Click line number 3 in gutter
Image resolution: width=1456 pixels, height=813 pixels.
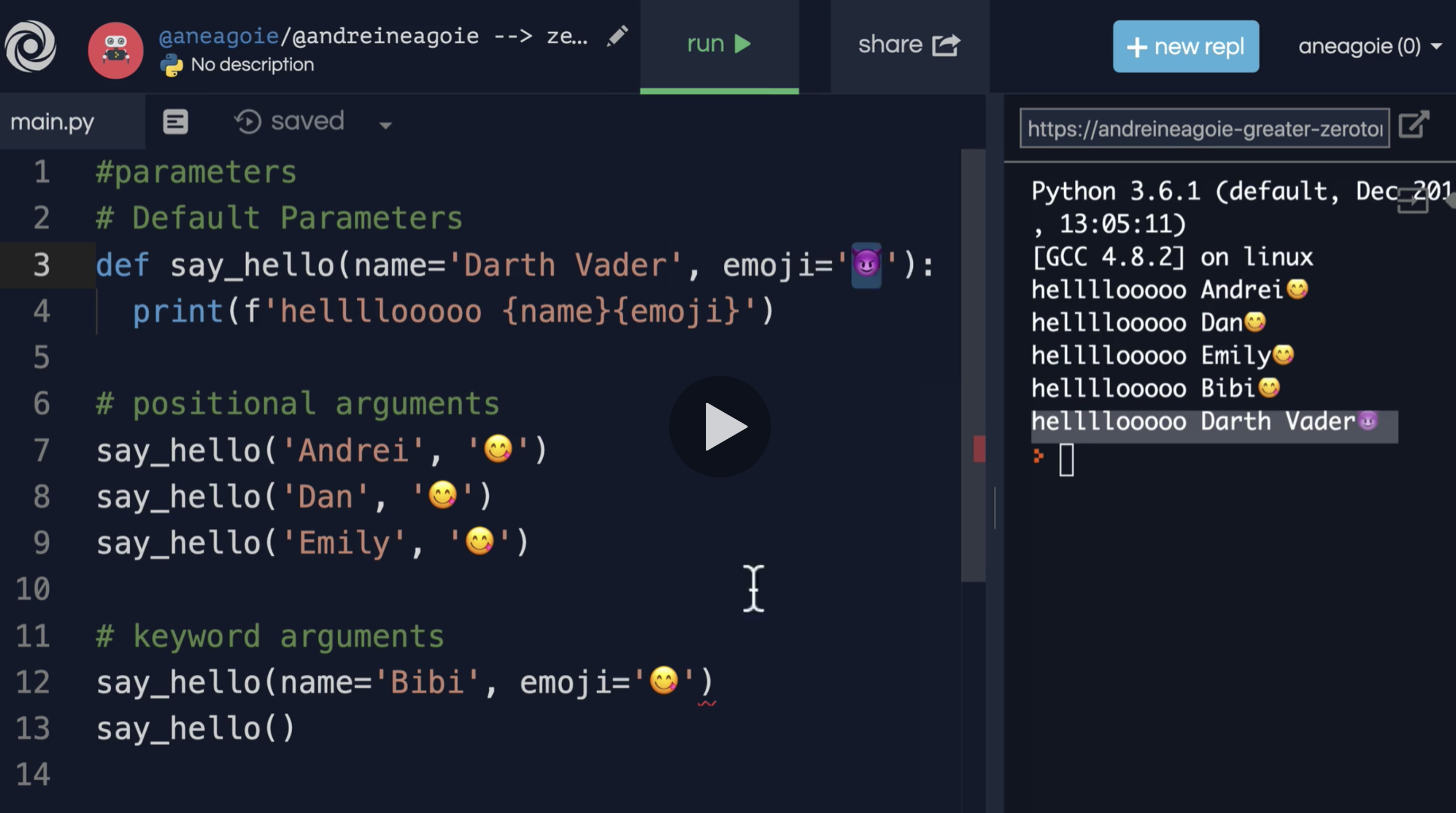pos(41,265)
